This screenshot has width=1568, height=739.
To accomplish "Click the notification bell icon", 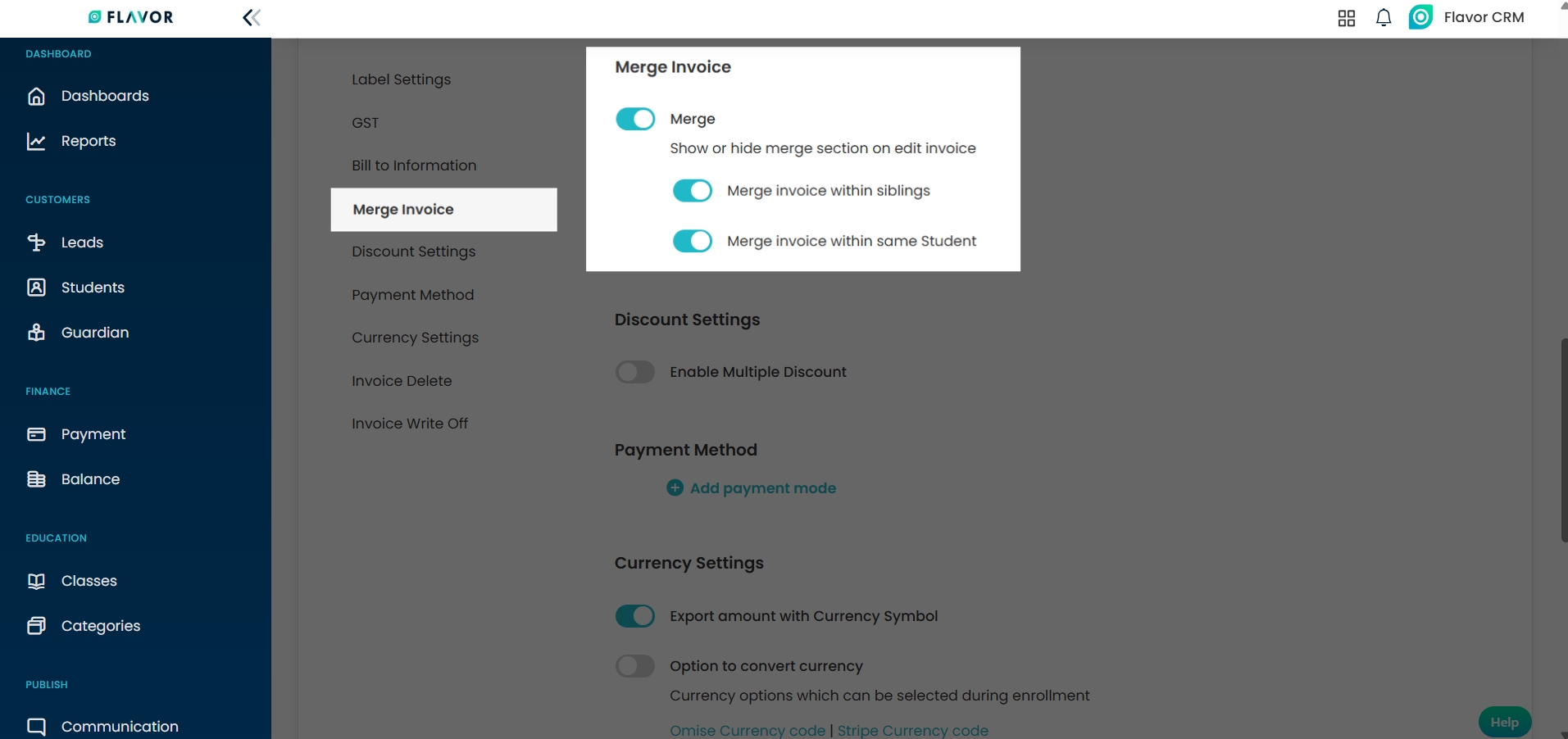I will 1384,17.
